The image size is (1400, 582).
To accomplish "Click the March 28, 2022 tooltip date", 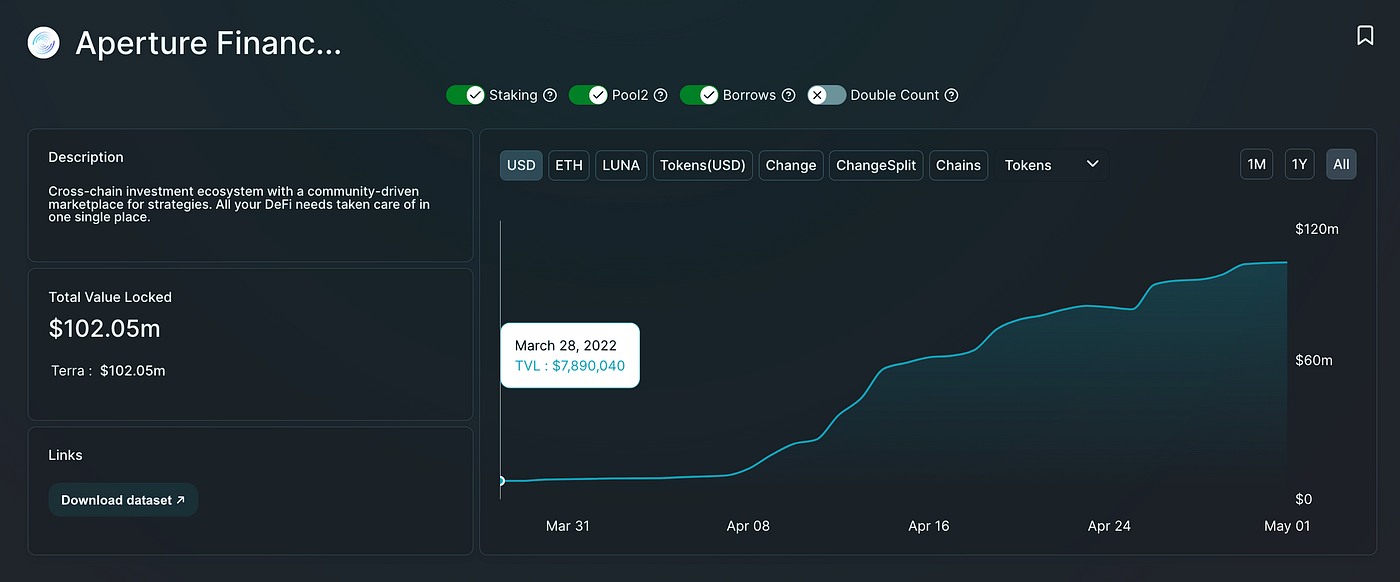I will 566,345.
